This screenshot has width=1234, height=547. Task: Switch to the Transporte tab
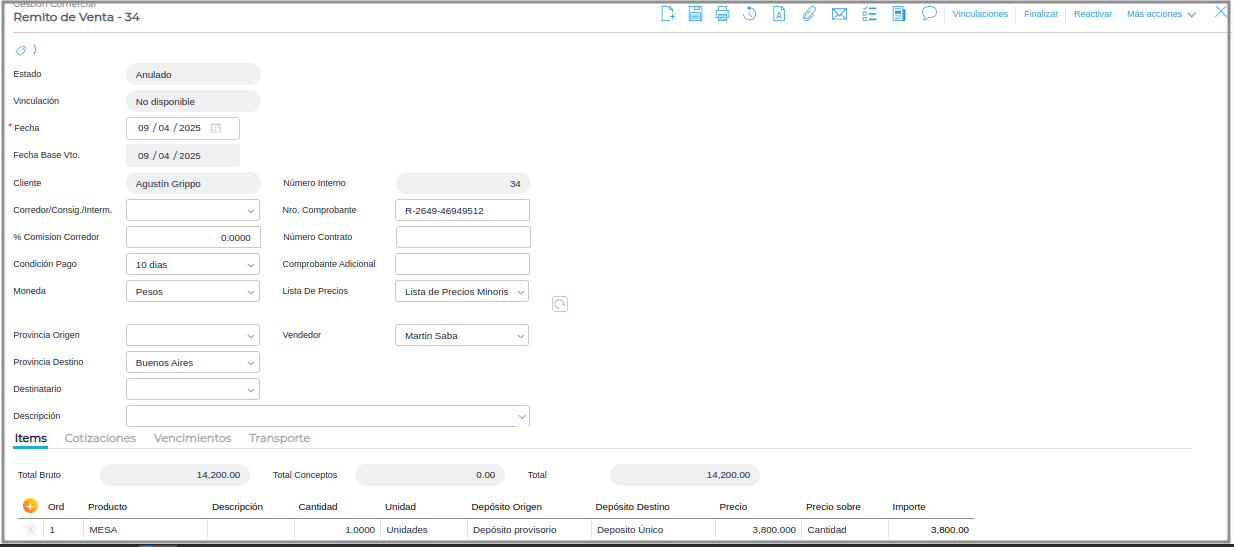279,438
